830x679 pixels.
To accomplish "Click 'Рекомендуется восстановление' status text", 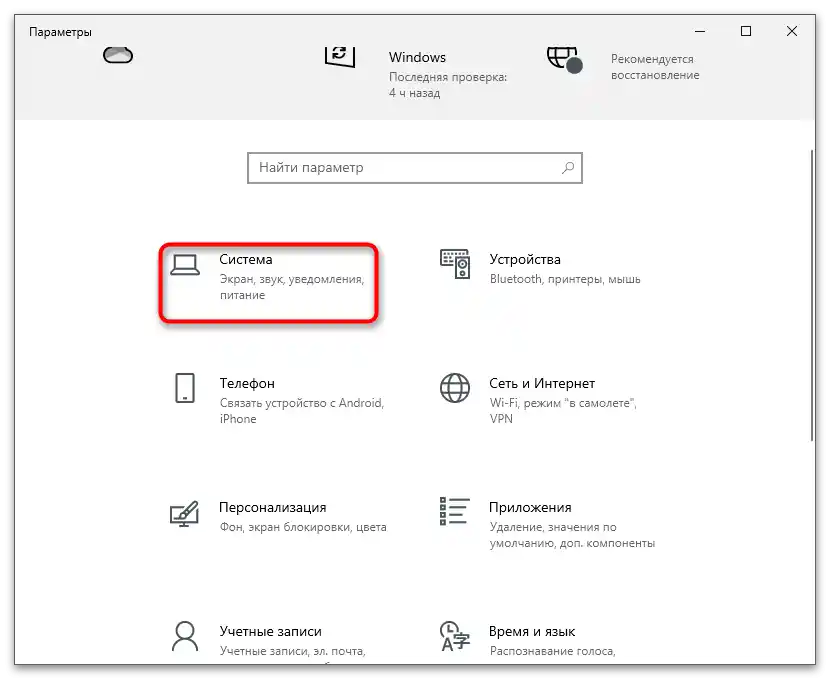I will (655, 67).
